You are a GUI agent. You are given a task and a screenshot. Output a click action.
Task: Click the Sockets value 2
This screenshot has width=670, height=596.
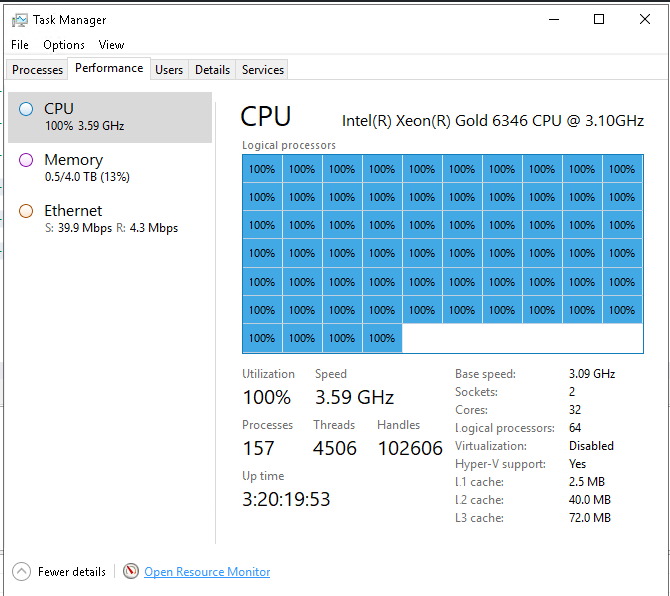pos(572,392)
